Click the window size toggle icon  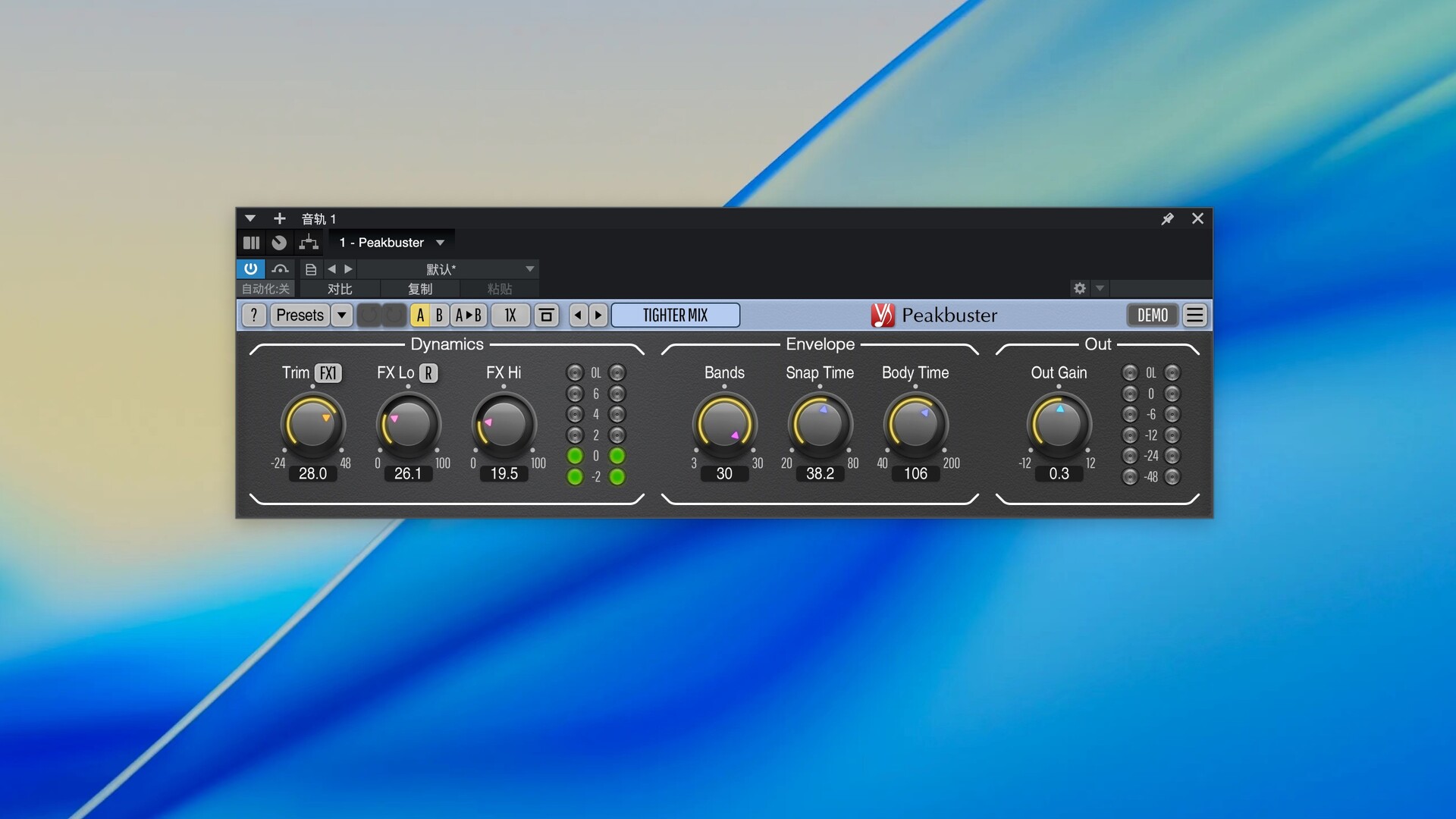click(x=546, y=315)
